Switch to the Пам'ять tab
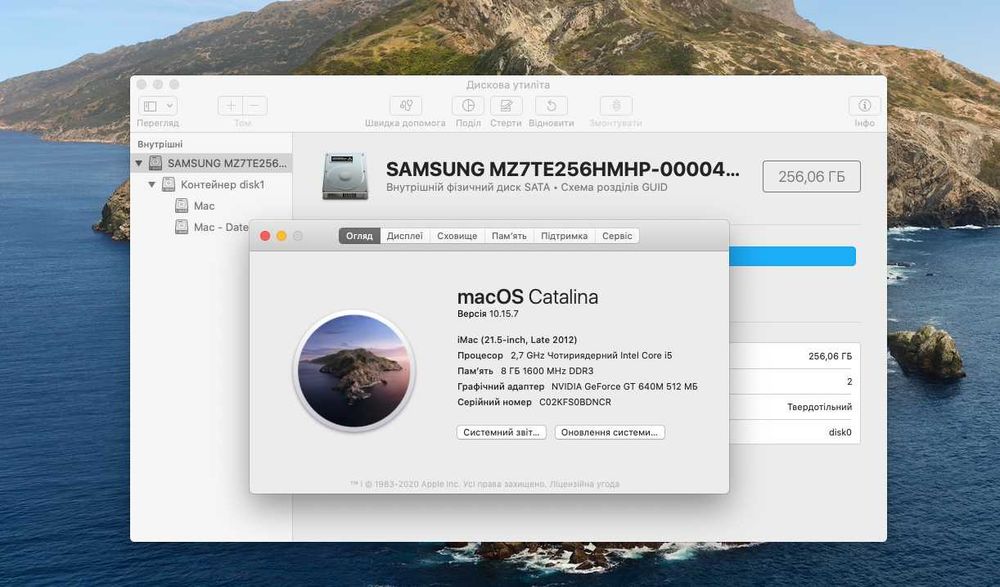 pyautogui.click(x=510, y=236)
